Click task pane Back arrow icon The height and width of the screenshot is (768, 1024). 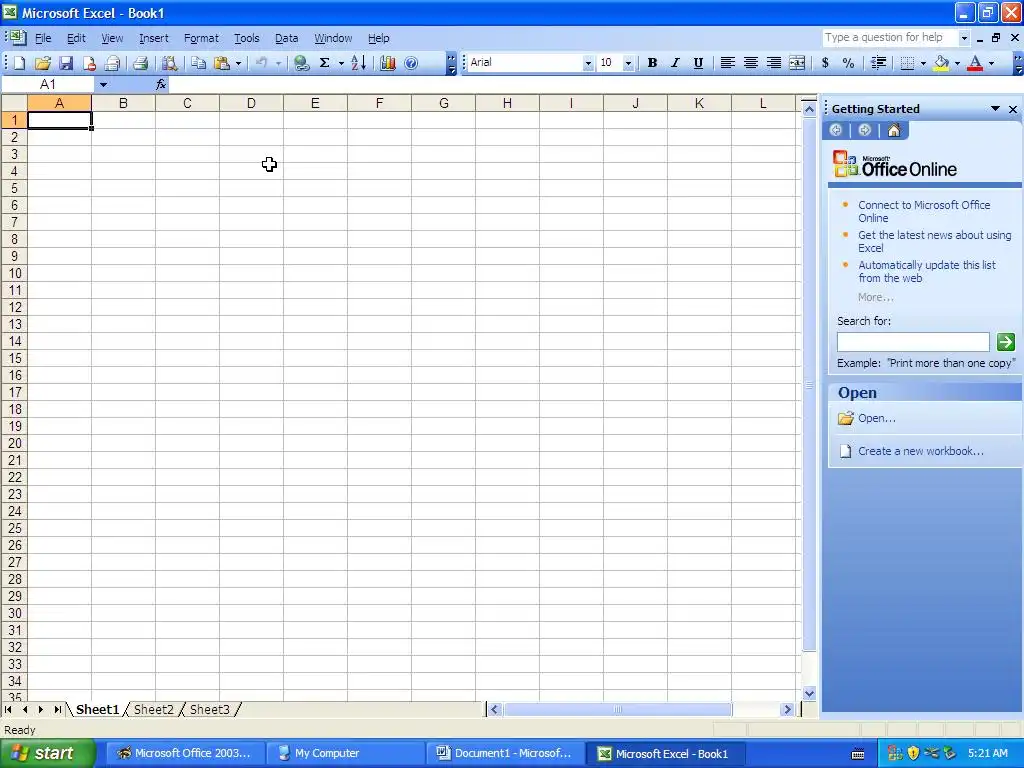pos(835,130)
